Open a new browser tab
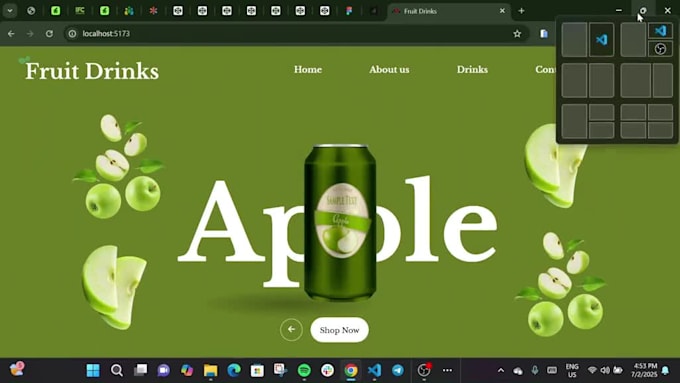This screenshot has height=383, width=680. pyautogui.click(x=521, y=11)
